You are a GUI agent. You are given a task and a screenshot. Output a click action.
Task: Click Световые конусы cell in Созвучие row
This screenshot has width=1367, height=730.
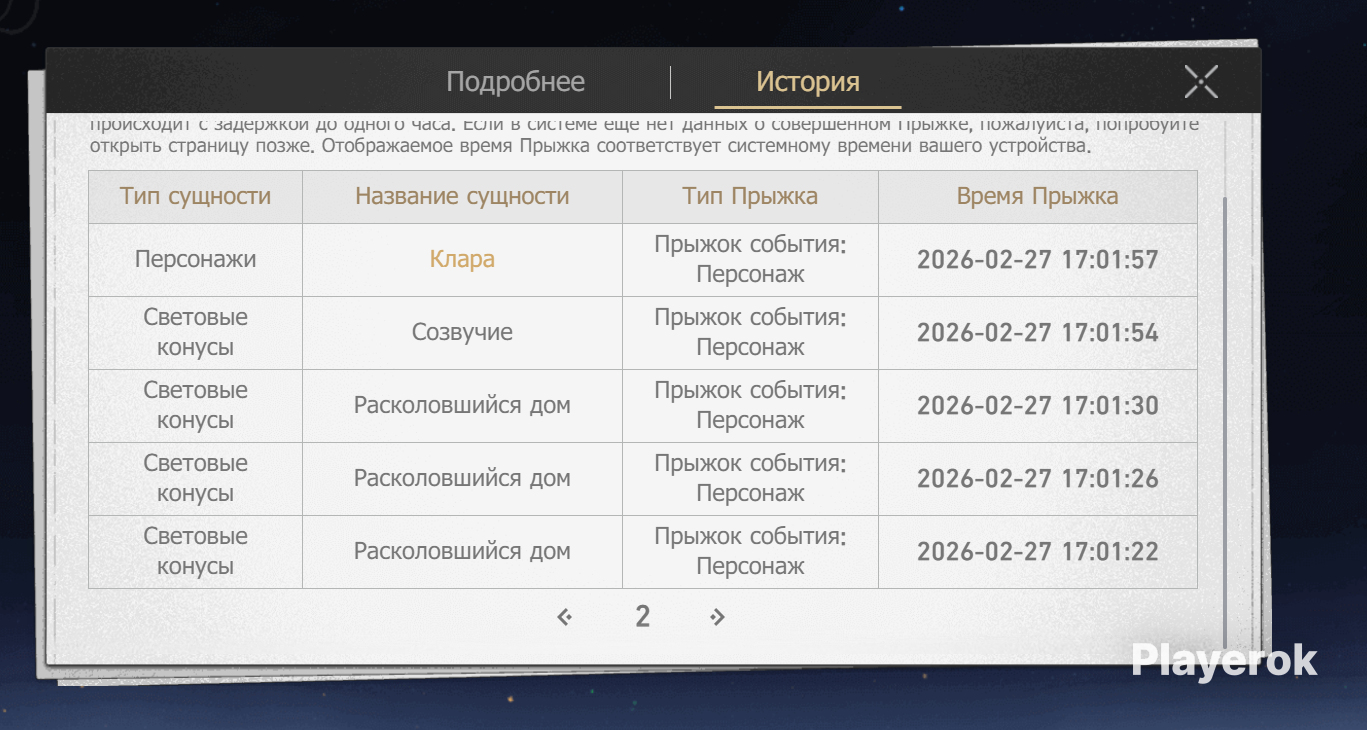pyautogui.click(x=195, y=332)
